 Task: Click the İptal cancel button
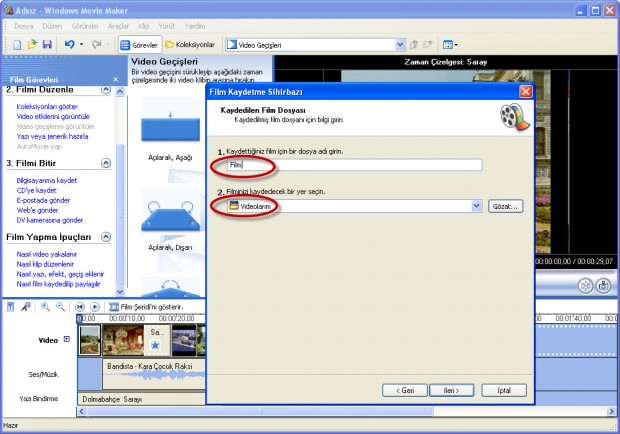pos(504,391)
